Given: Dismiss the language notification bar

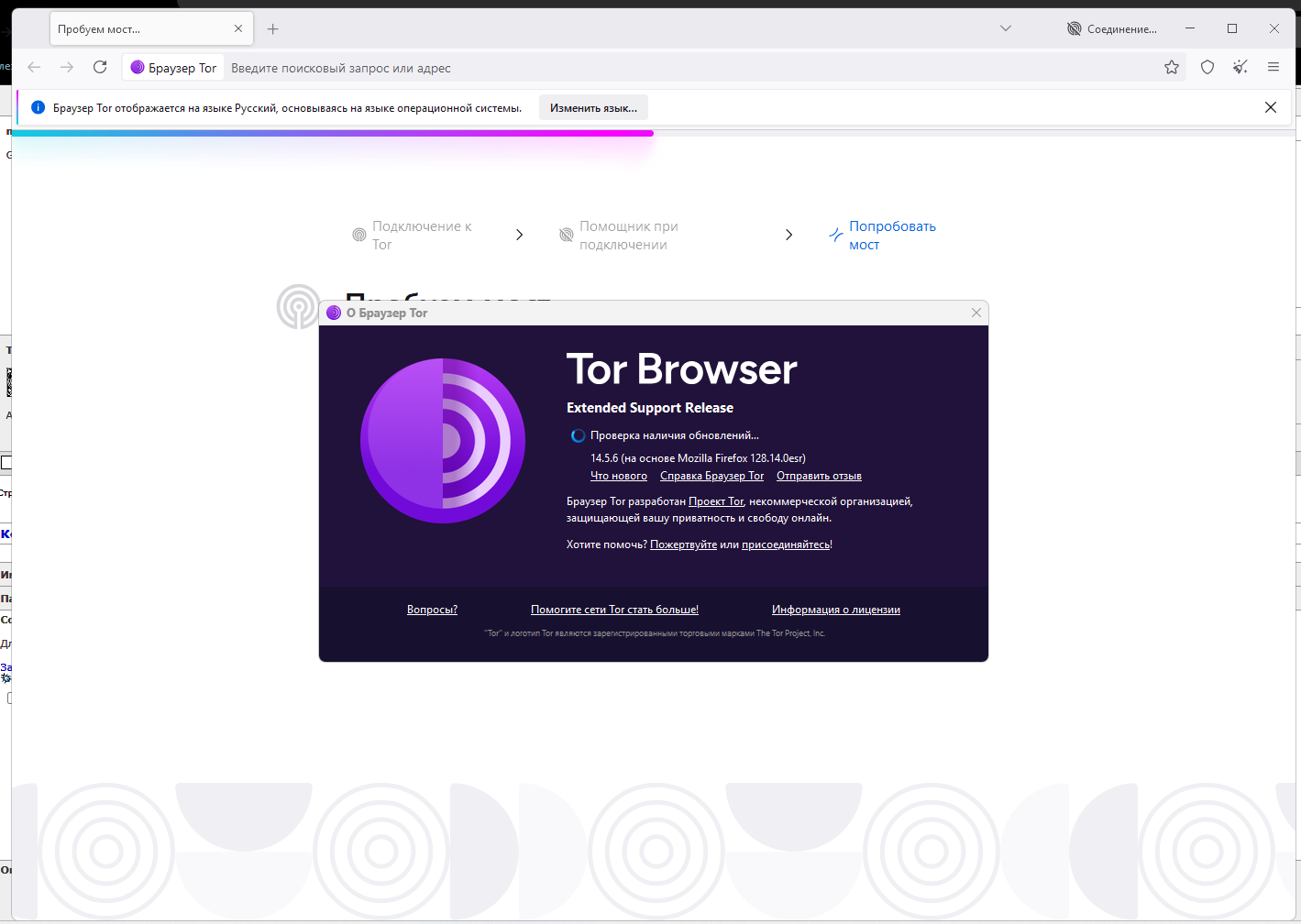Looking at the screenshot, I should pyautogui.click(x=1271, y=107).
